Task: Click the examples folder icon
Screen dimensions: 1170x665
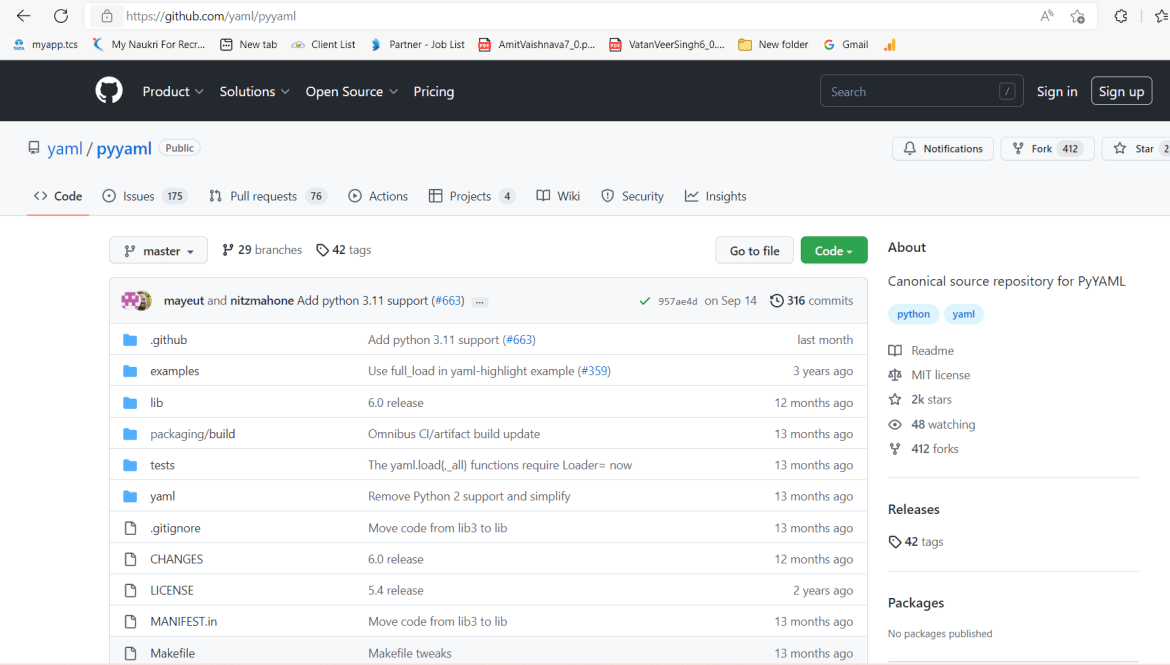Action: 130,371
